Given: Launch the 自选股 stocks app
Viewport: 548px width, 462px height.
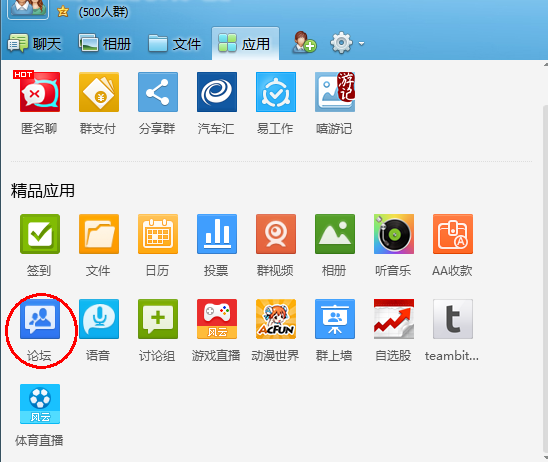Looking at the screenshot, I should (x=394, y=319).
